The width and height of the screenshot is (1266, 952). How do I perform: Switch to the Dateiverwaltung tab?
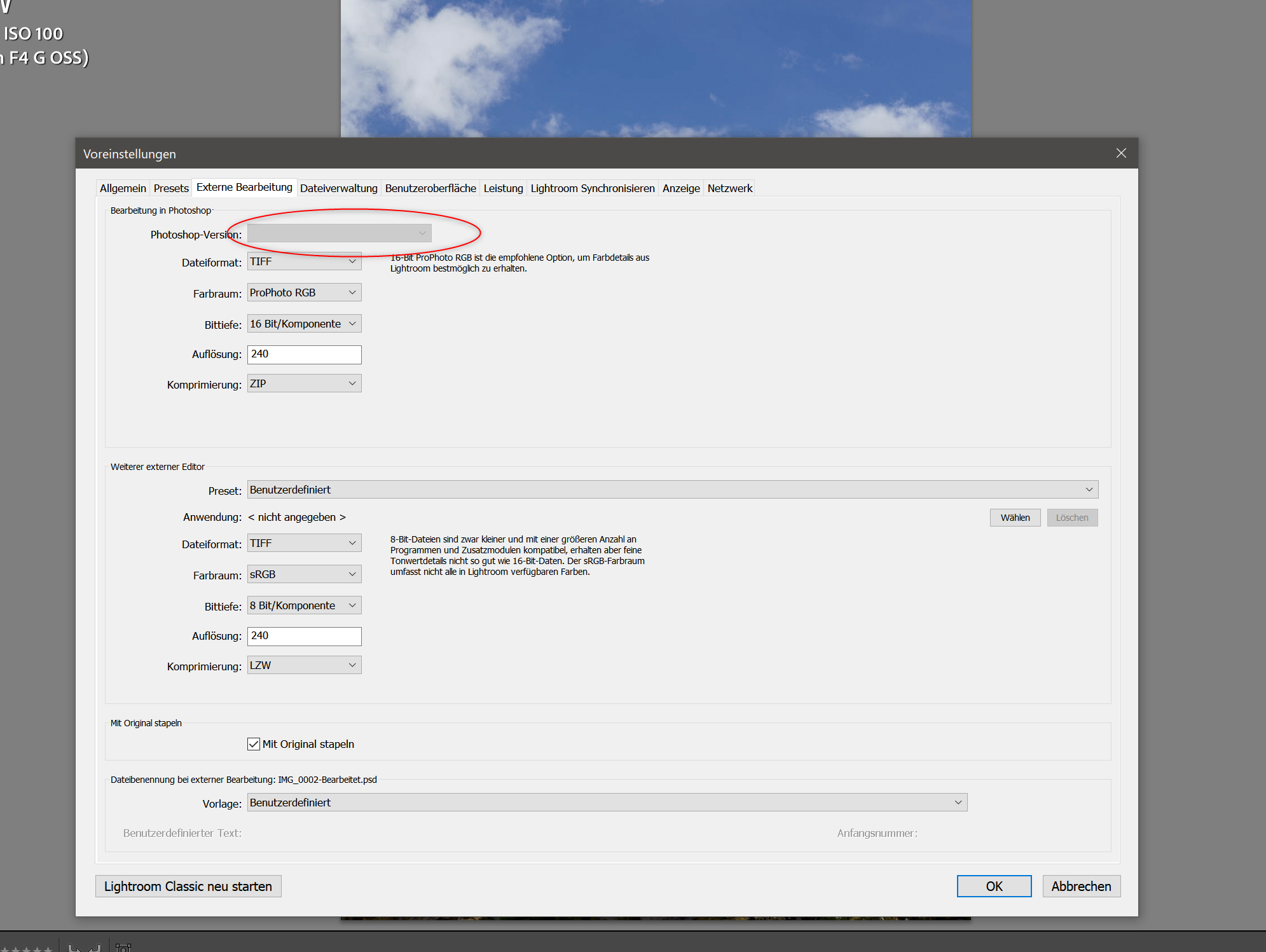[338, 188]
